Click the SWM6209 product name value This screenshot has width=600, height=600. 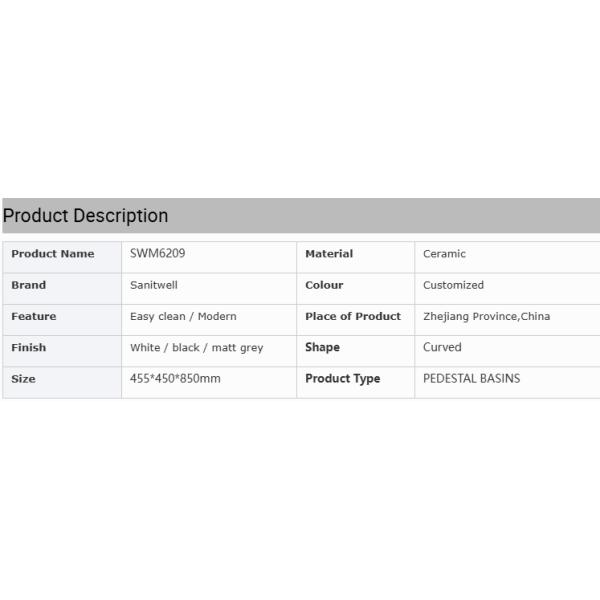tap(158, 254)
